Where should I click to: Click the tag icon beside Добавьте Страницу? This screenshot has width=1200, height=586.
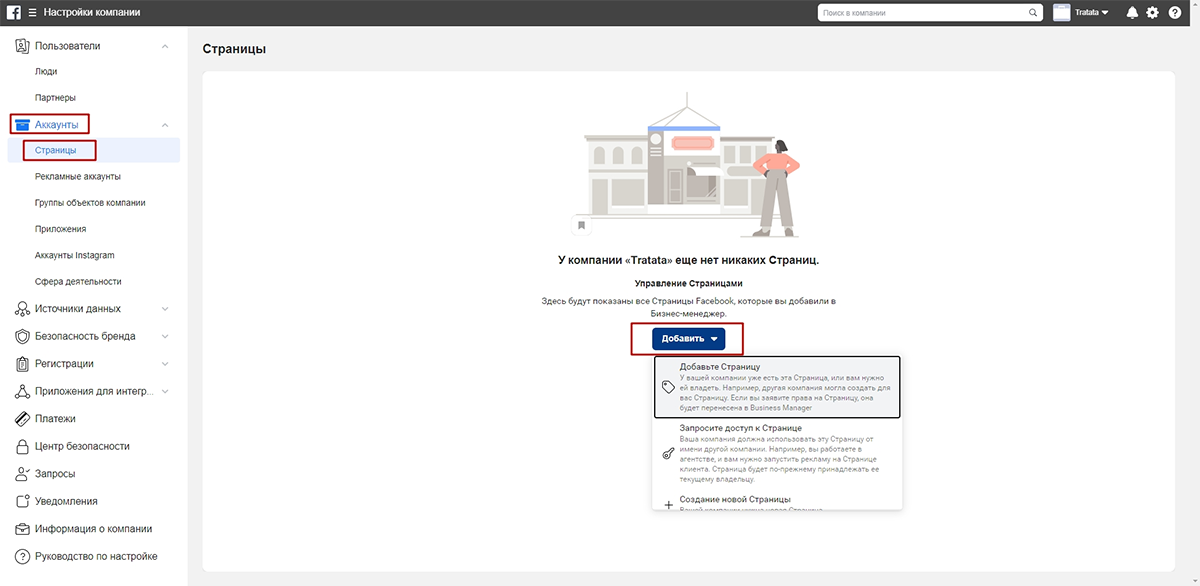(x=668, y=387)
